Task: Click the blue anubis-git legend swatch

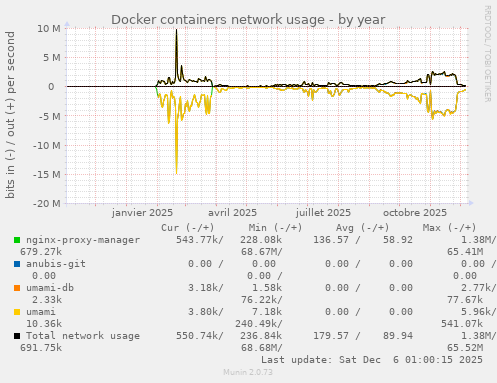Action: click(17, 264)
